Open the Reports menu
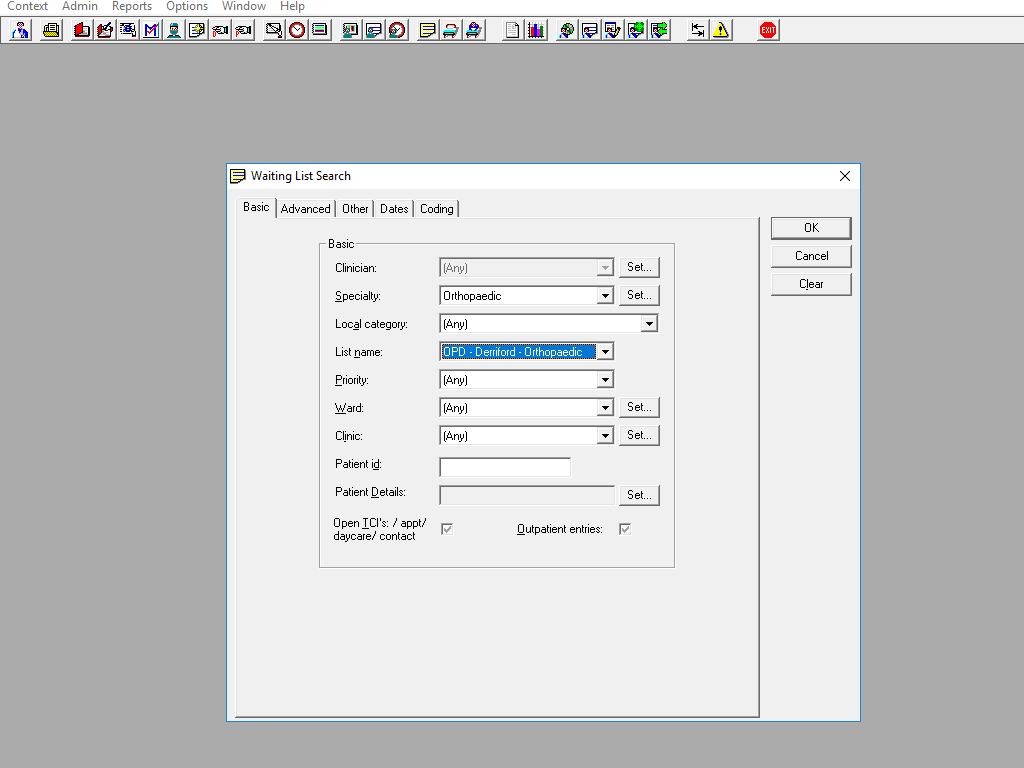 [132, 7]
